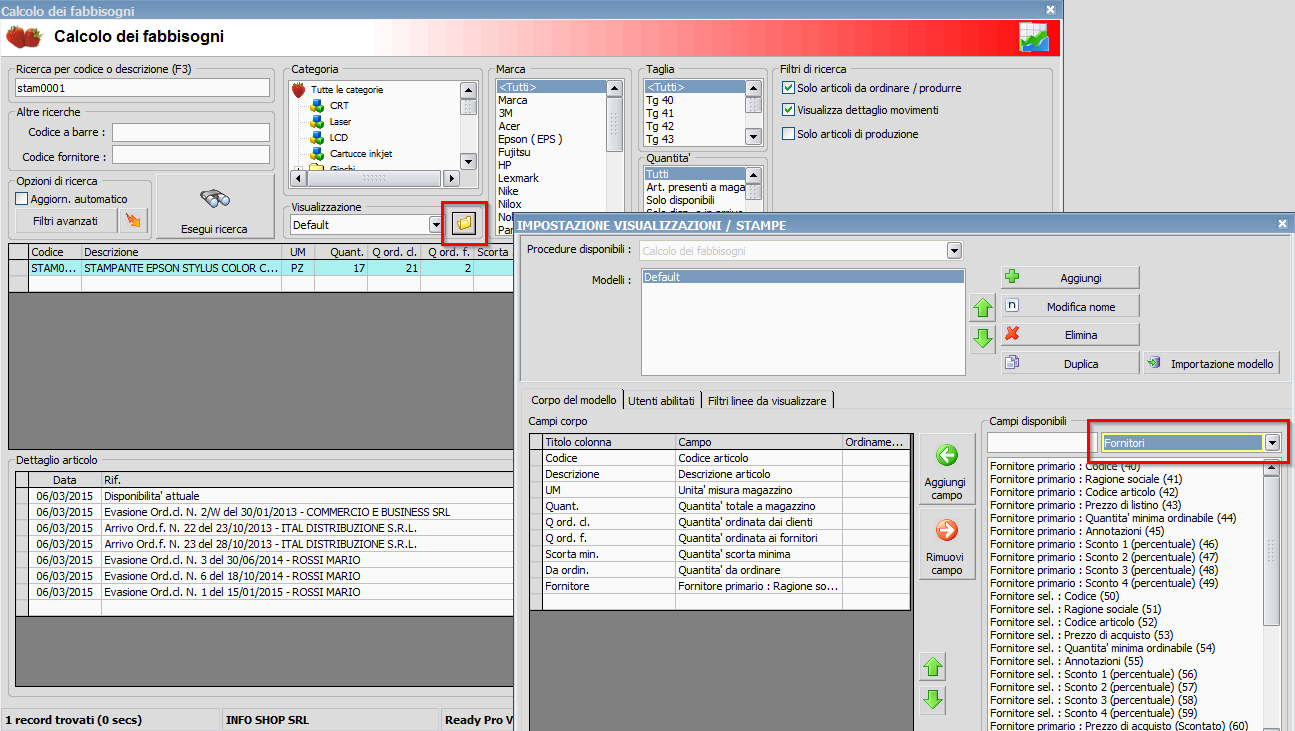Click the Campi disponibili search field
Viewport: 1295px width, 731px height.
tap(1042, 442)
